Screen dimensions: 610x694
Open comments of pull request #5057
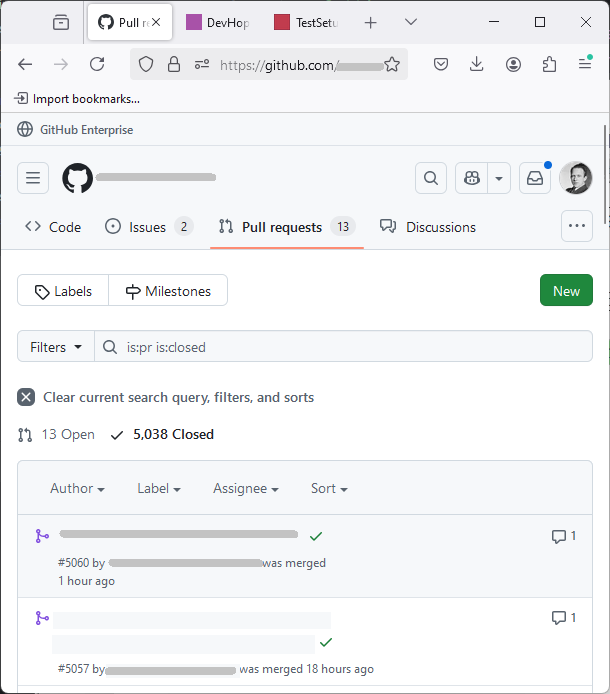[x=564, y=617]
